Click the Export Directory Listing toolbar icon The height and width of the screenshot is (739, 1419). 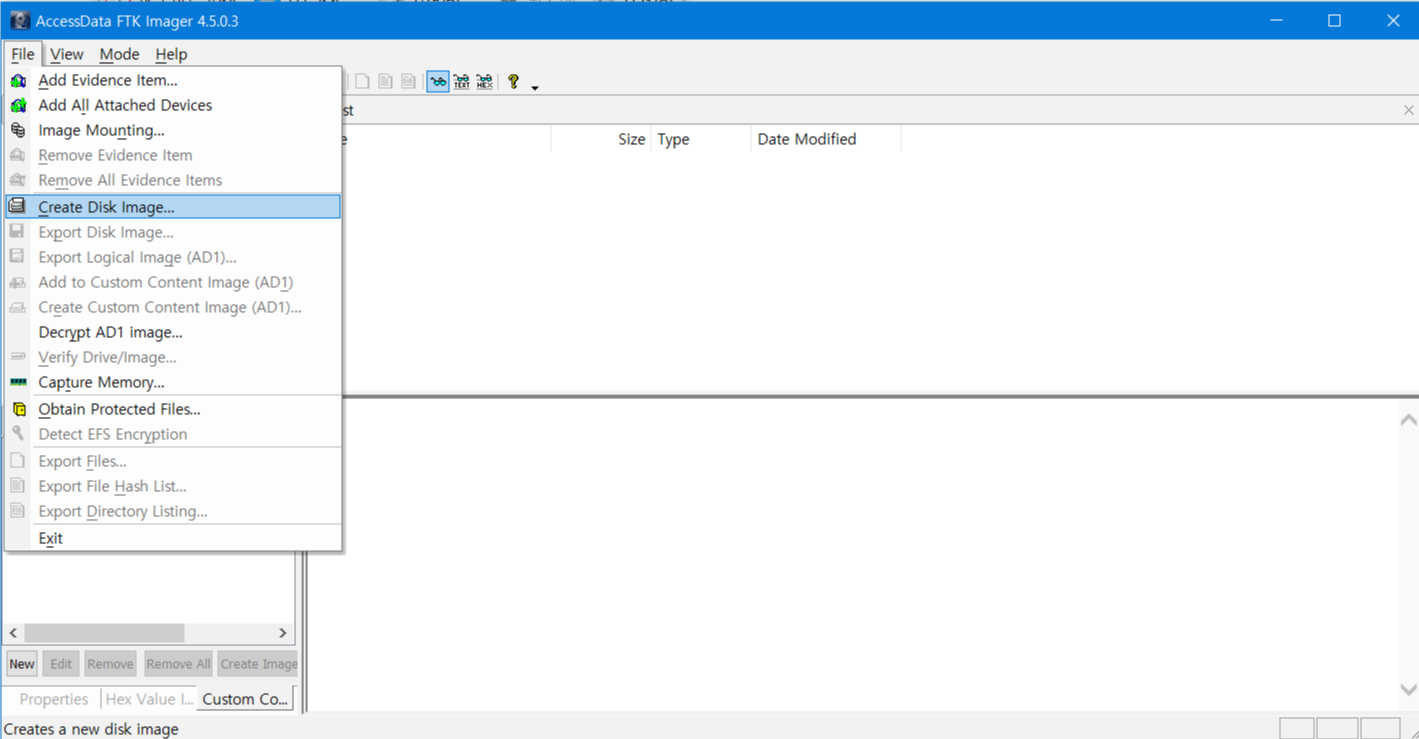[409, 82]
